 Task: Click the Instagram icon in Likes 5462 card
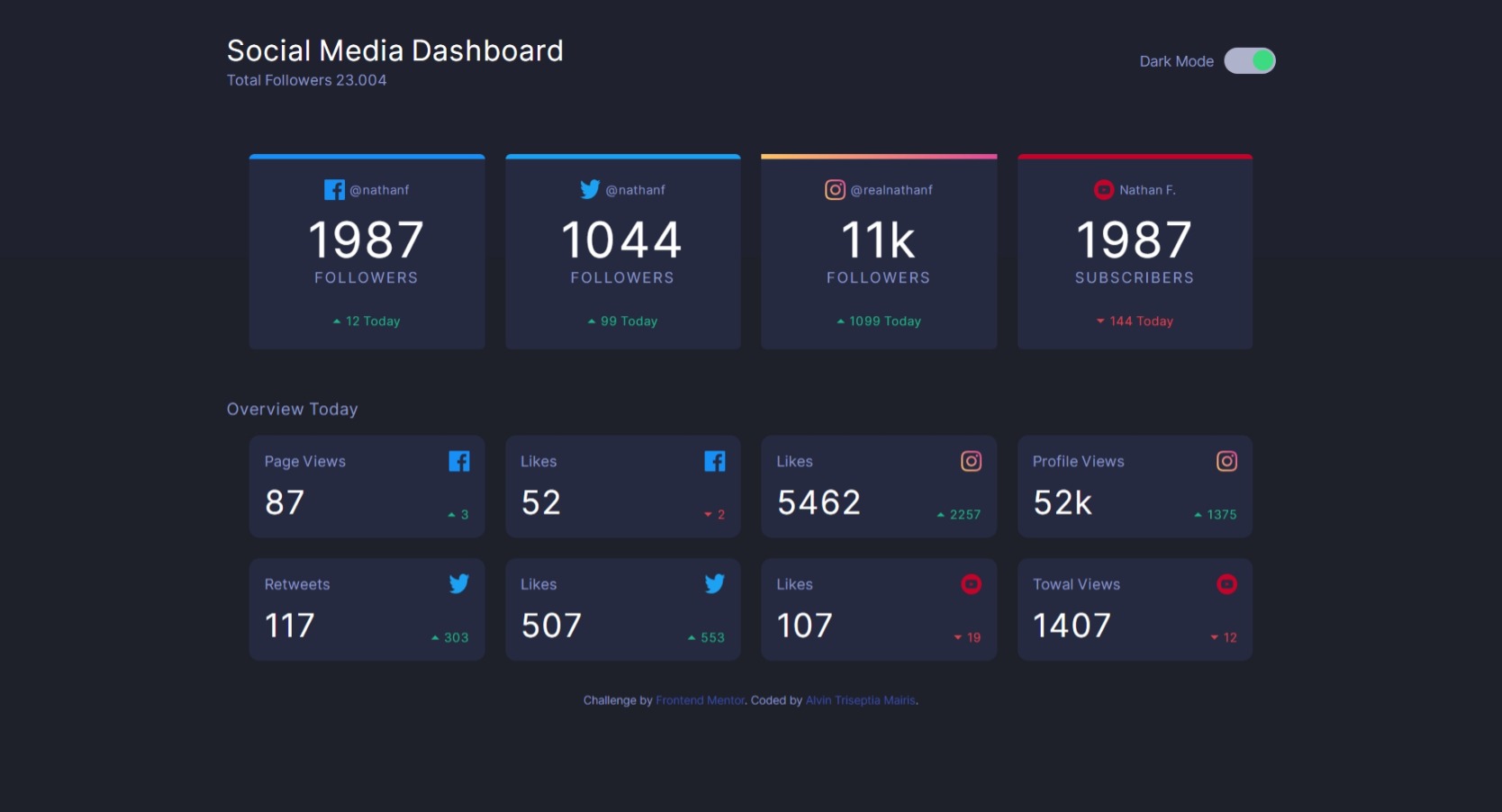point(971,462)
